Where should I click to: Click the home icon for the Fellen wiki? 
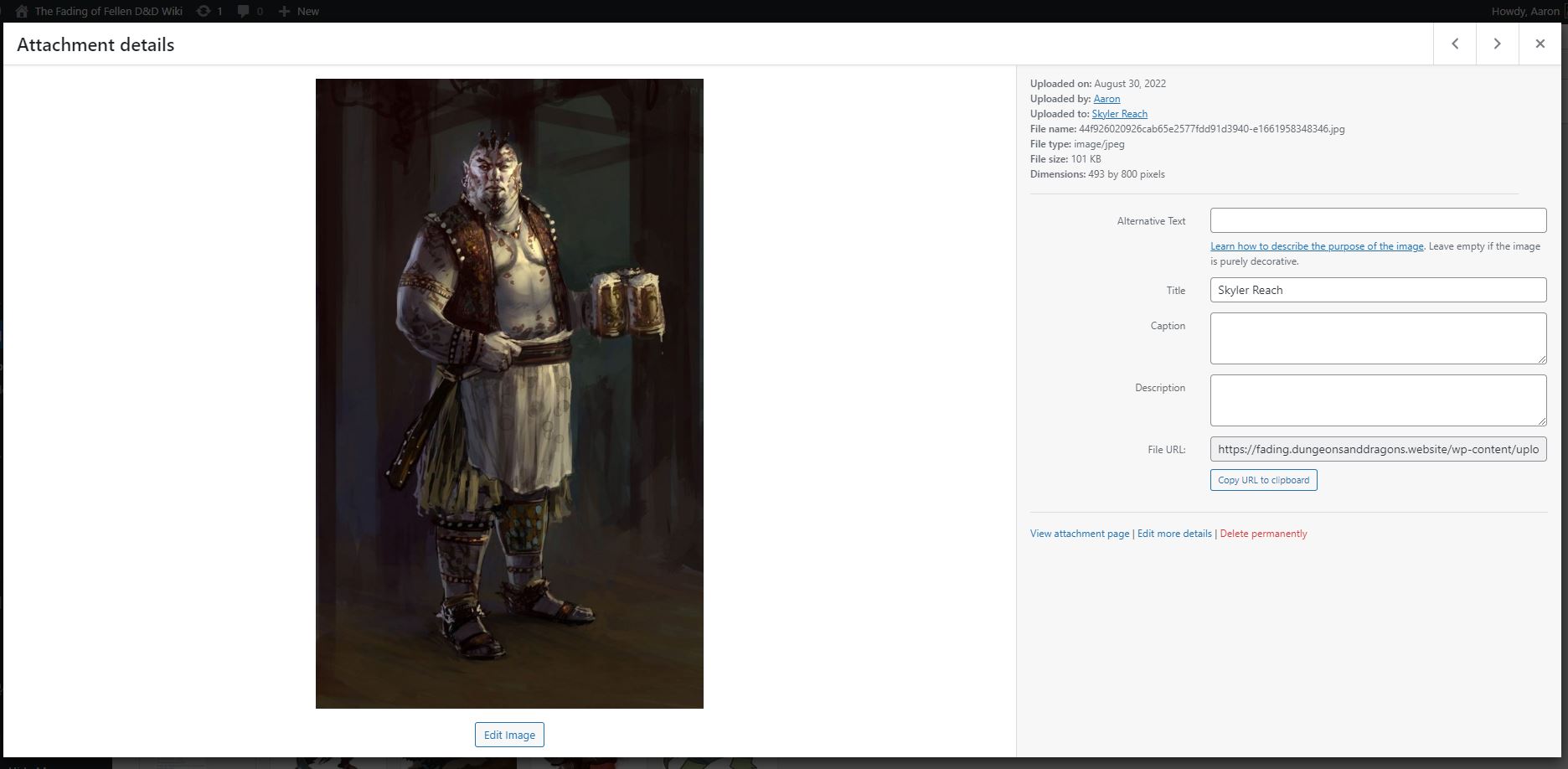tap(22, 11)
